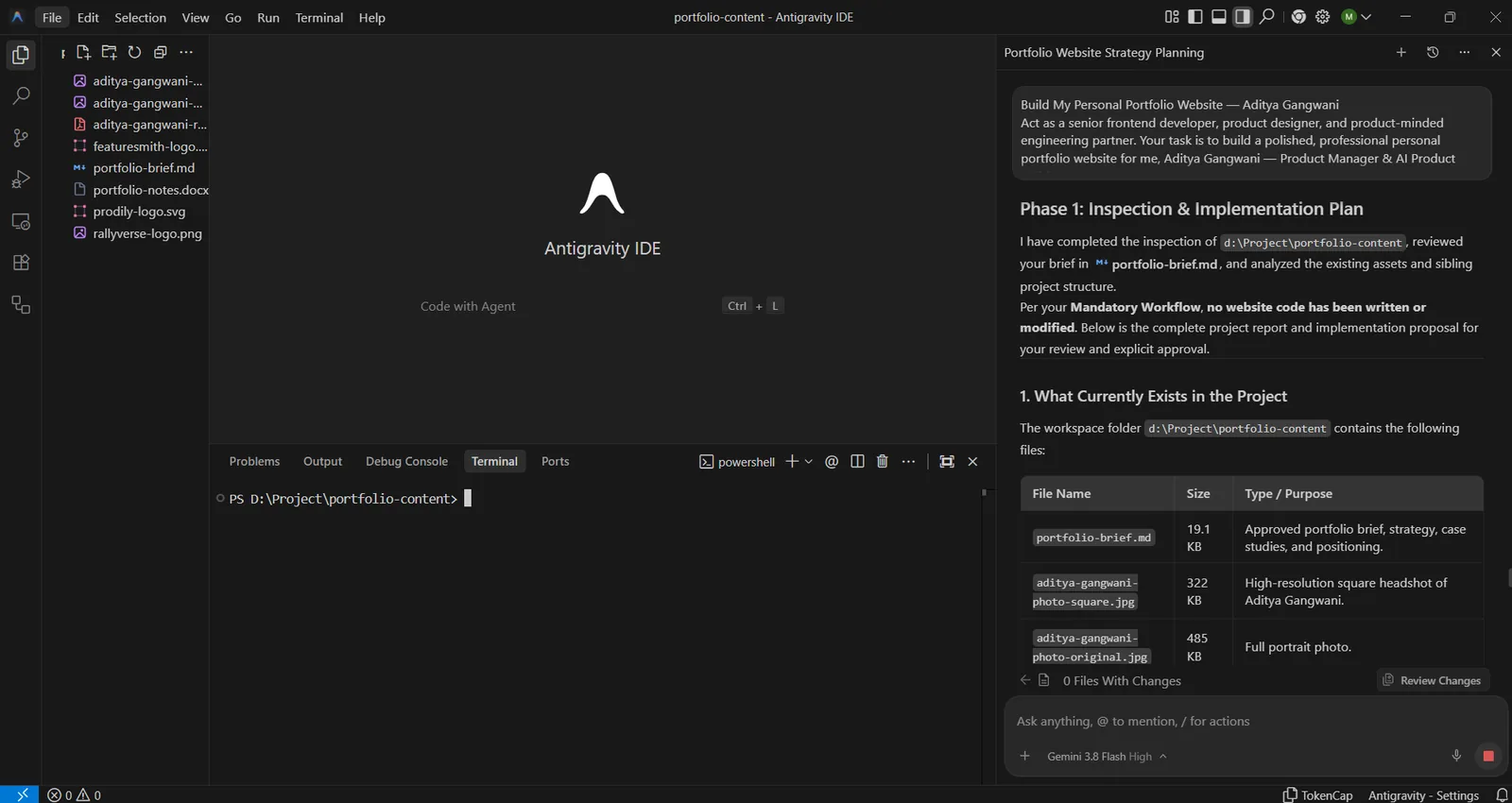The image size is (1512, 803).
Task: Add a new terminal with plus
Action: click(792, 461)
